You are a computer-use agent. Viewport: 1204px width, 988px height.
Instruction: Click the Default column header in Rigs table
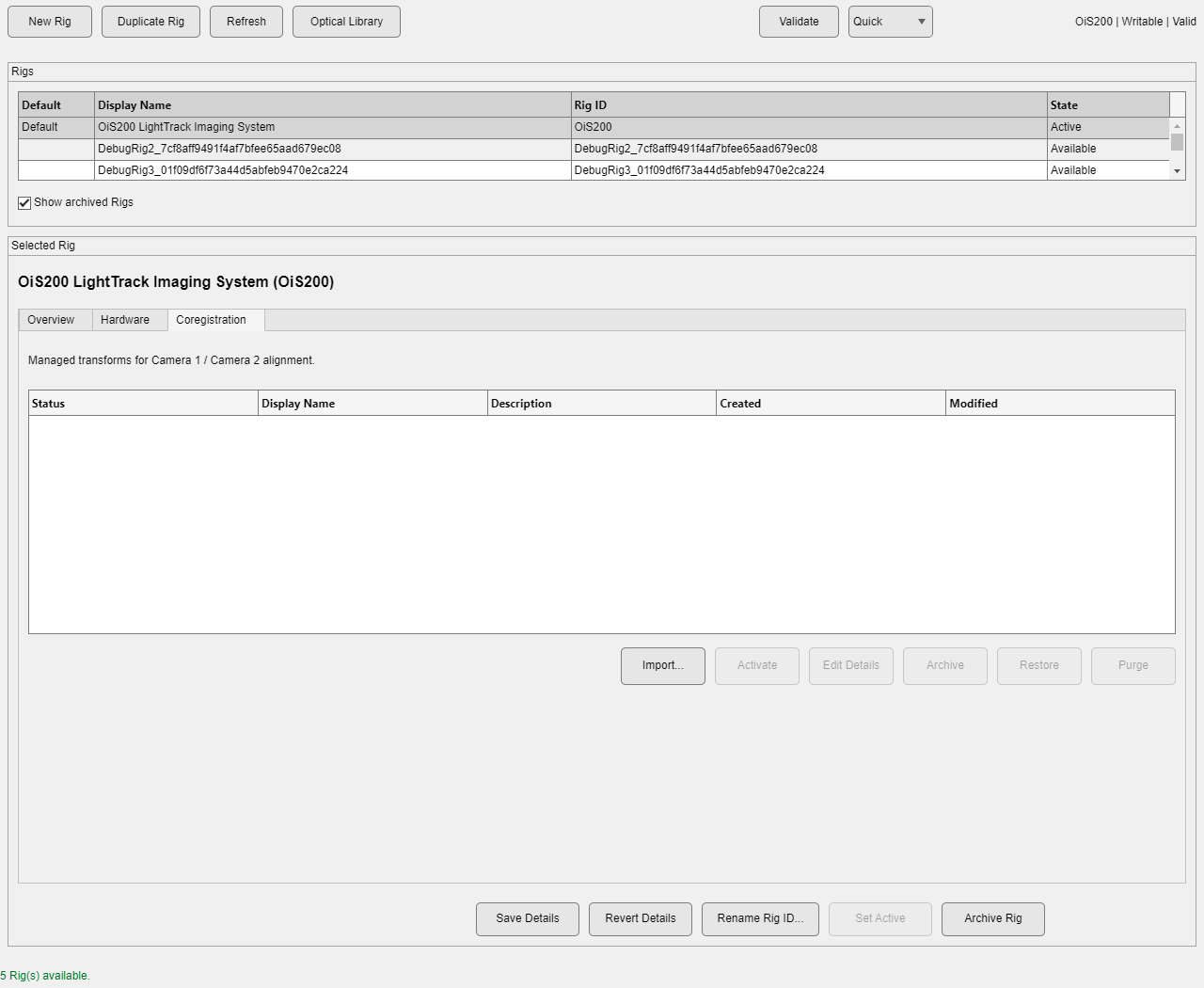pyautogui.click(x=56, y=105)
